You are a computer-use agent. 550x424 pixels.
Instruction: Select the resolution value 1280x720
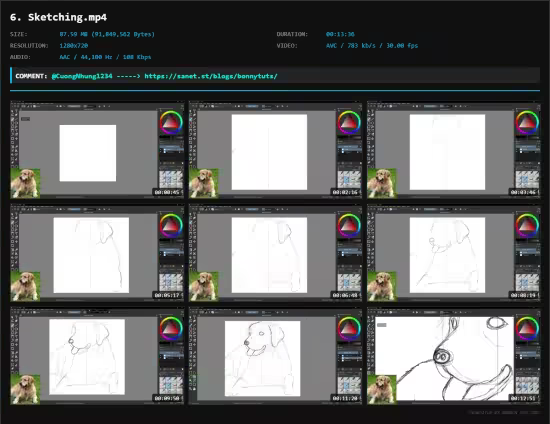(74, 46)
